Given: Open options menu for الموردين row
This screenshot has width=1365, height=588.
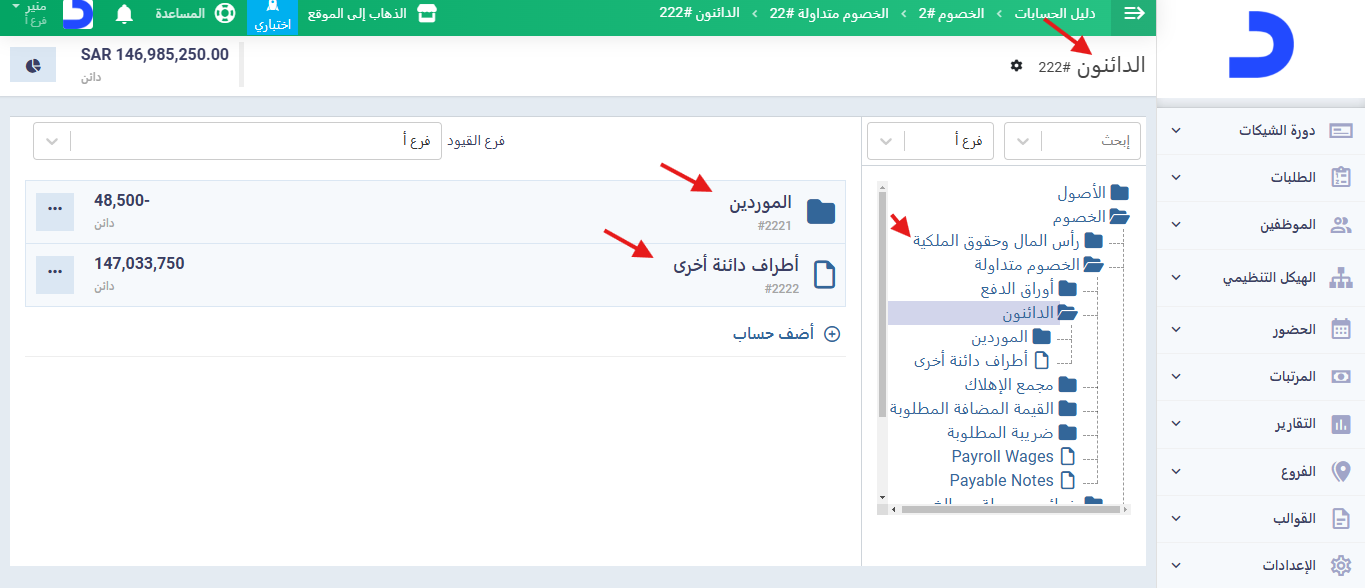Looking at the screenshot, I should 55,210.
